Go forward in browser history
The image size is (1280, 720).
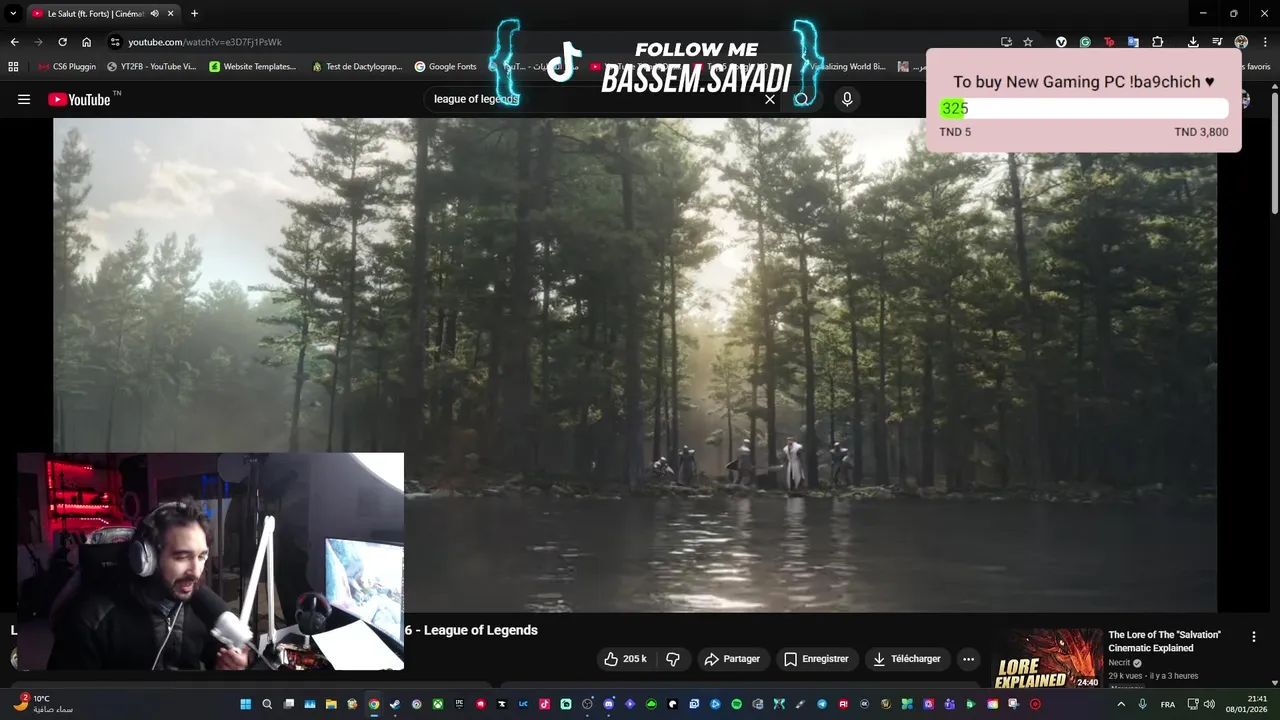click(38, 42)
